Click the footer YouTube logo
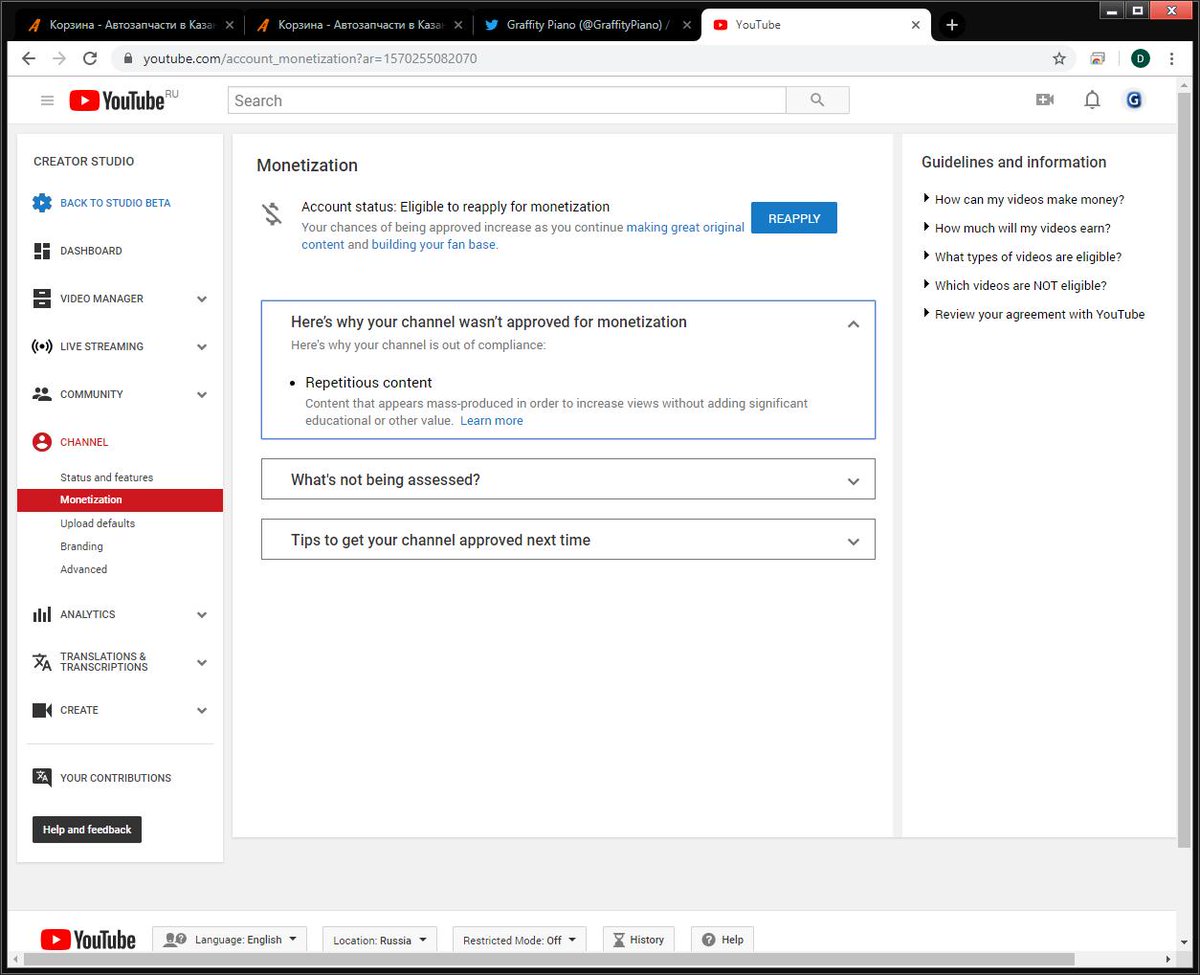The height and width of the screenshot is (975, 1200). tap(88, 940)
